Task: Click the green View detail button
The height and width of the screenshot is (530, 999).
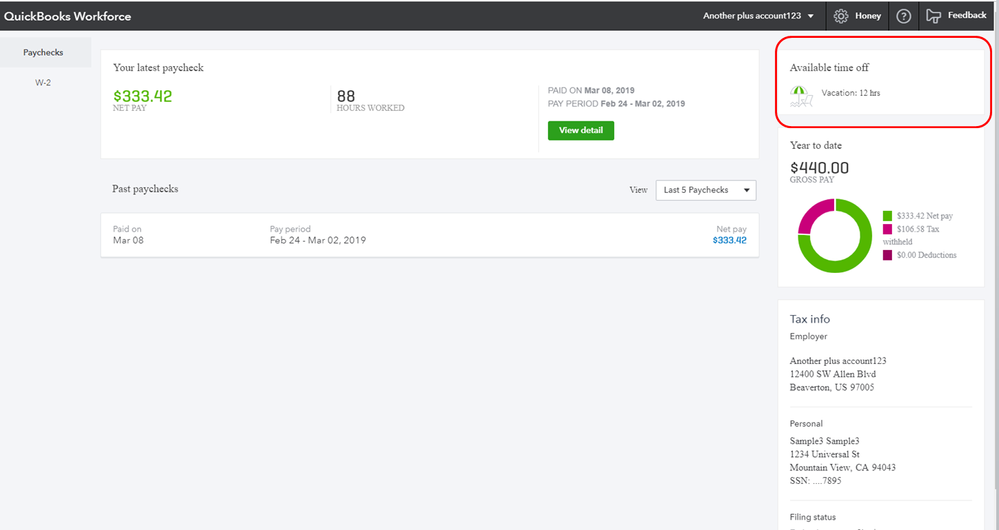Action: pos(580,130)
